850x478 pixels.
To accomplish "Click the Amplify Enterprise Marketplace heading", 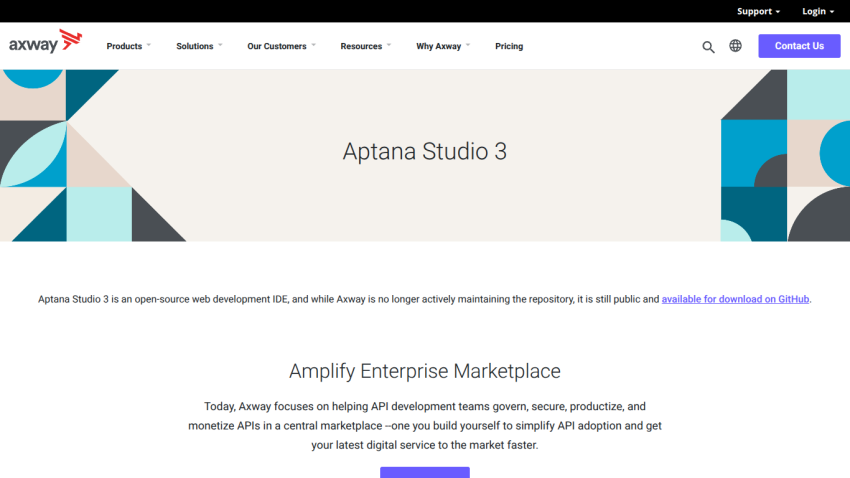I will click(424, 371).
